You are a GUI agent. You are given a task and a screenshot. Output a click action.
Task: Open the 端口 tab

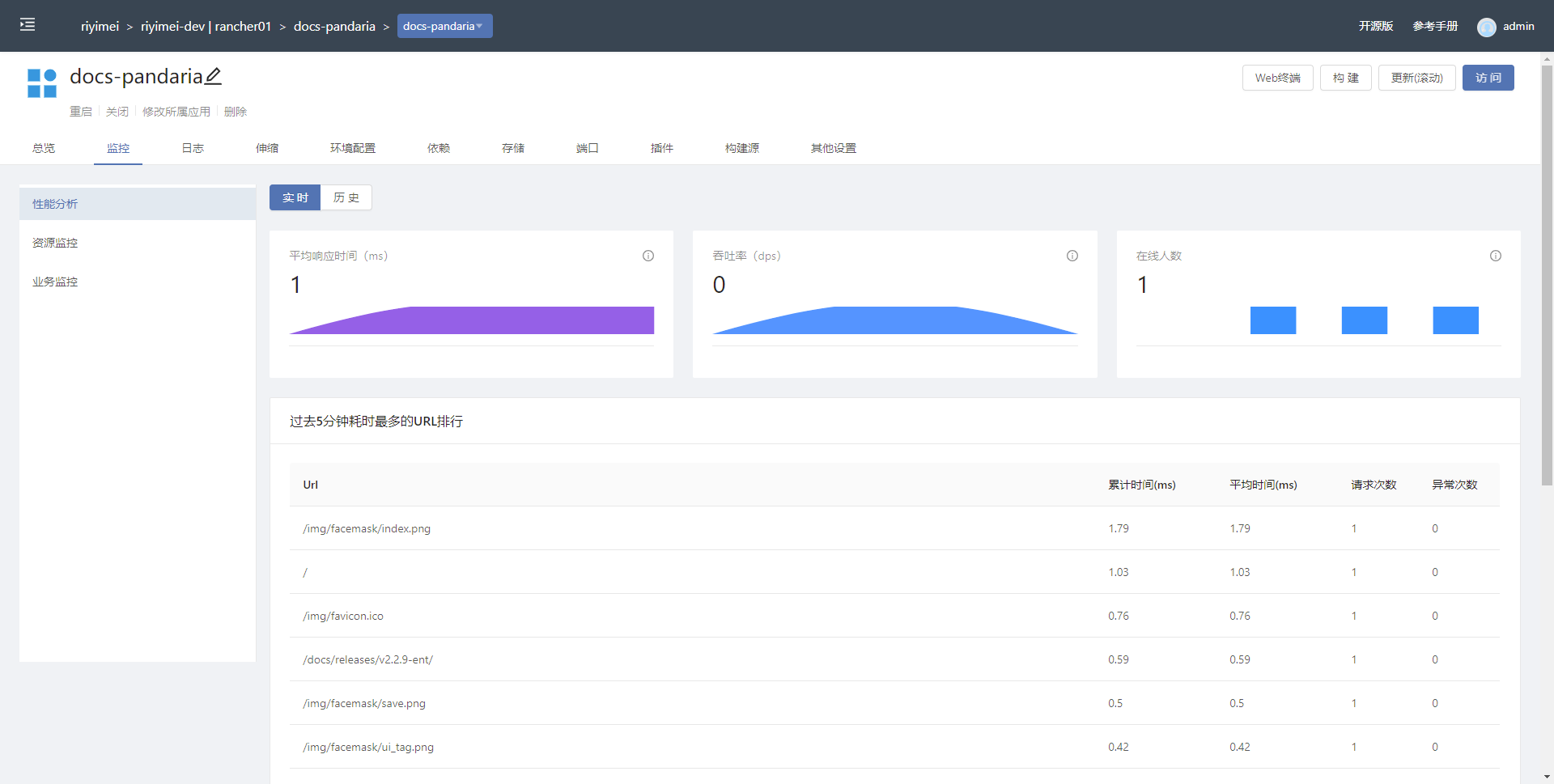pos(588,148)
